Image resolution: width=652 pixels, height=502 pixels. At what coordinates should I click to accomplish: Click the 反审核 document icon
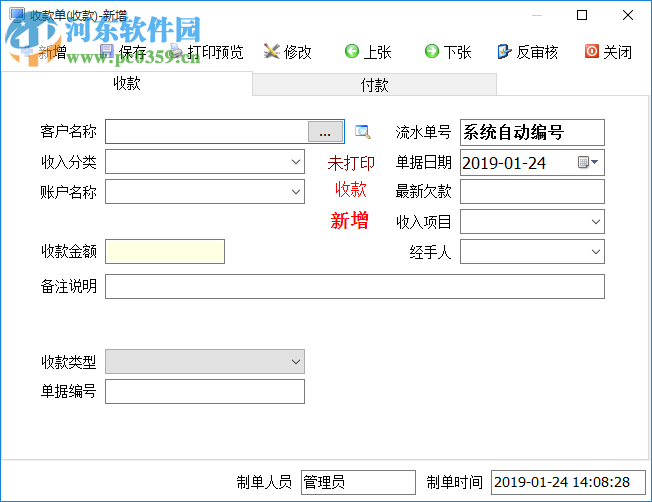click(x=504, y=52)
